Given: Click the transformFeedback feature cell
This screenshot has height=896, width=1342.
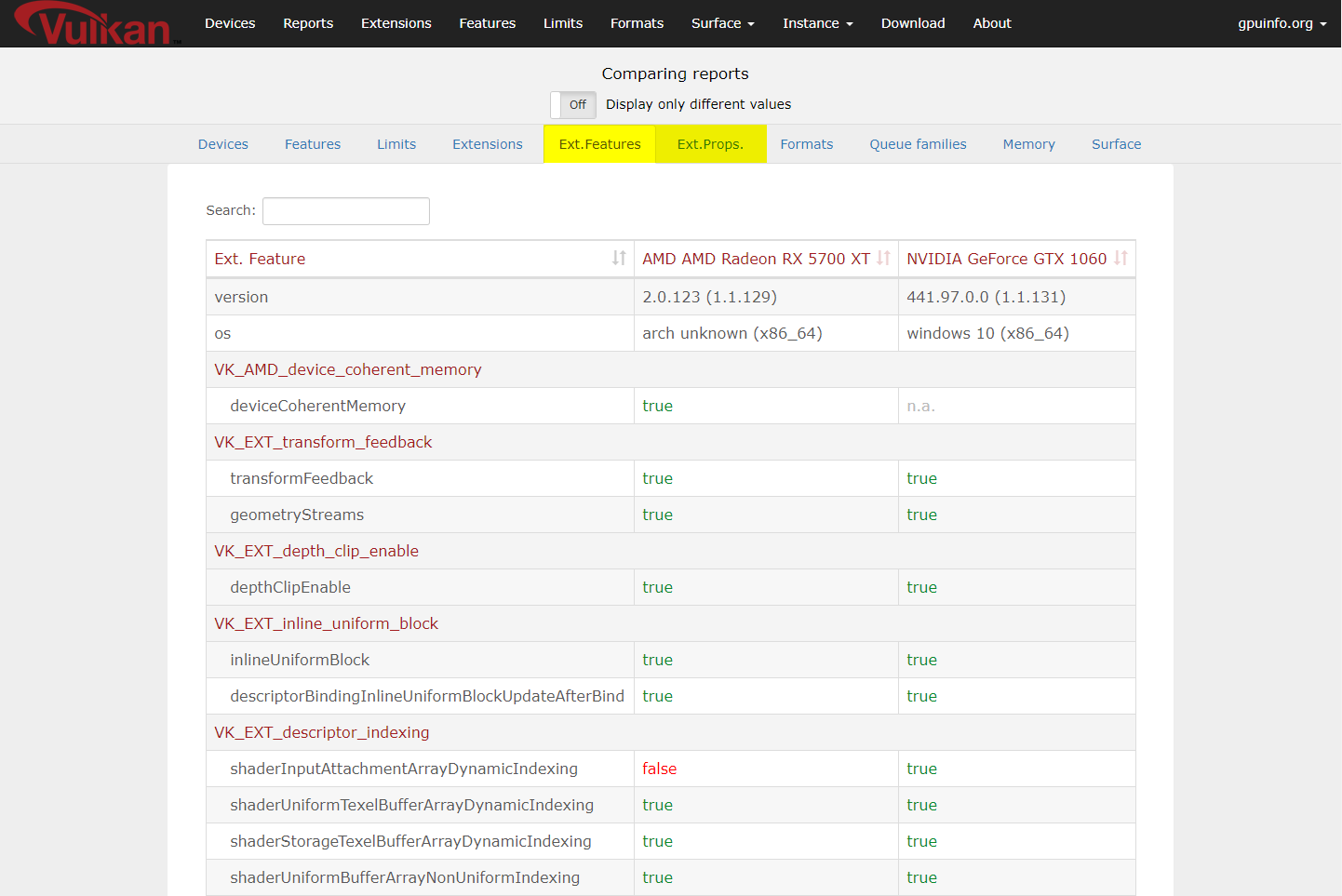Looking at the screenshot, I should click(420, 478).
